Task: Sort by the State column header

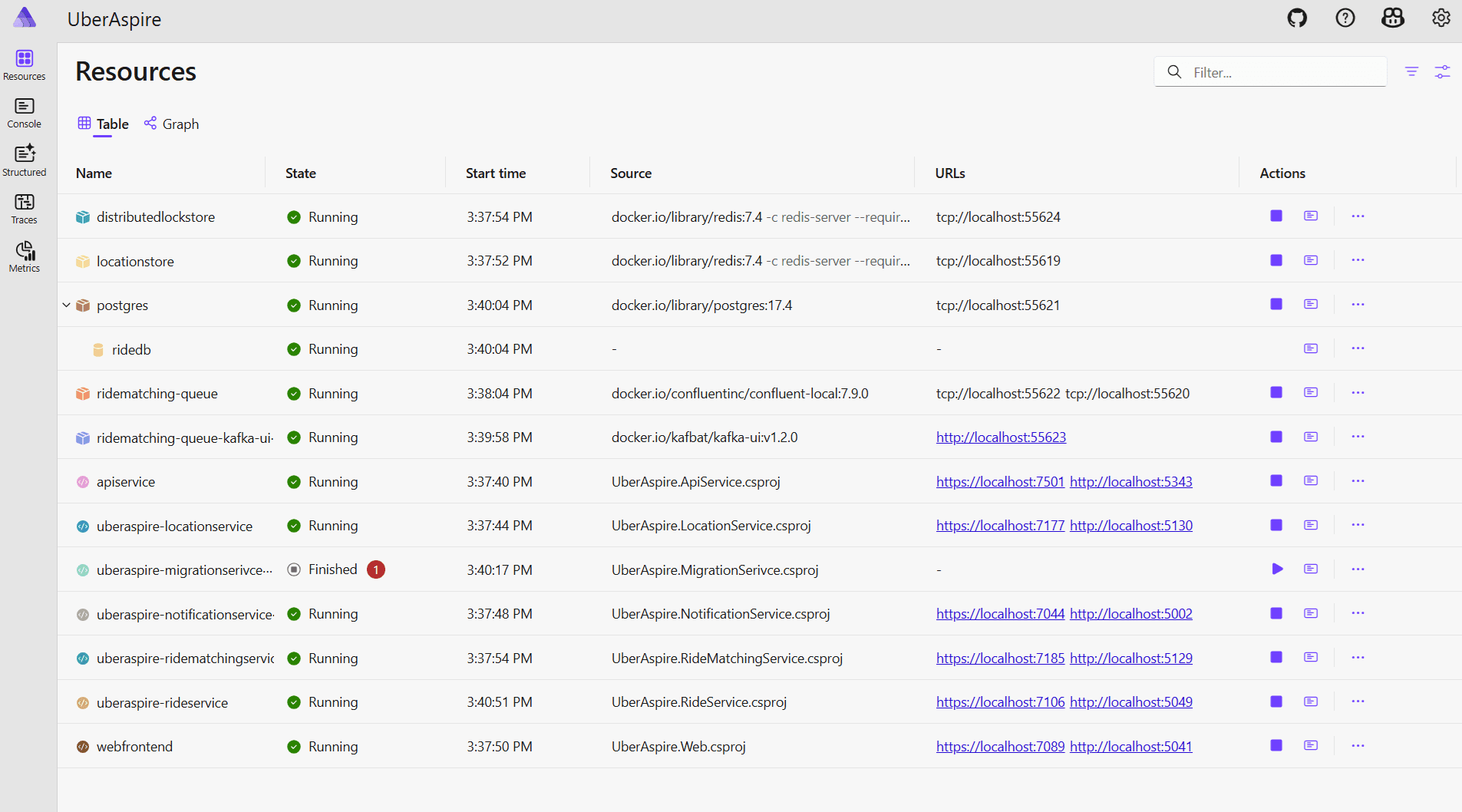Action: (x=301, y=173)
